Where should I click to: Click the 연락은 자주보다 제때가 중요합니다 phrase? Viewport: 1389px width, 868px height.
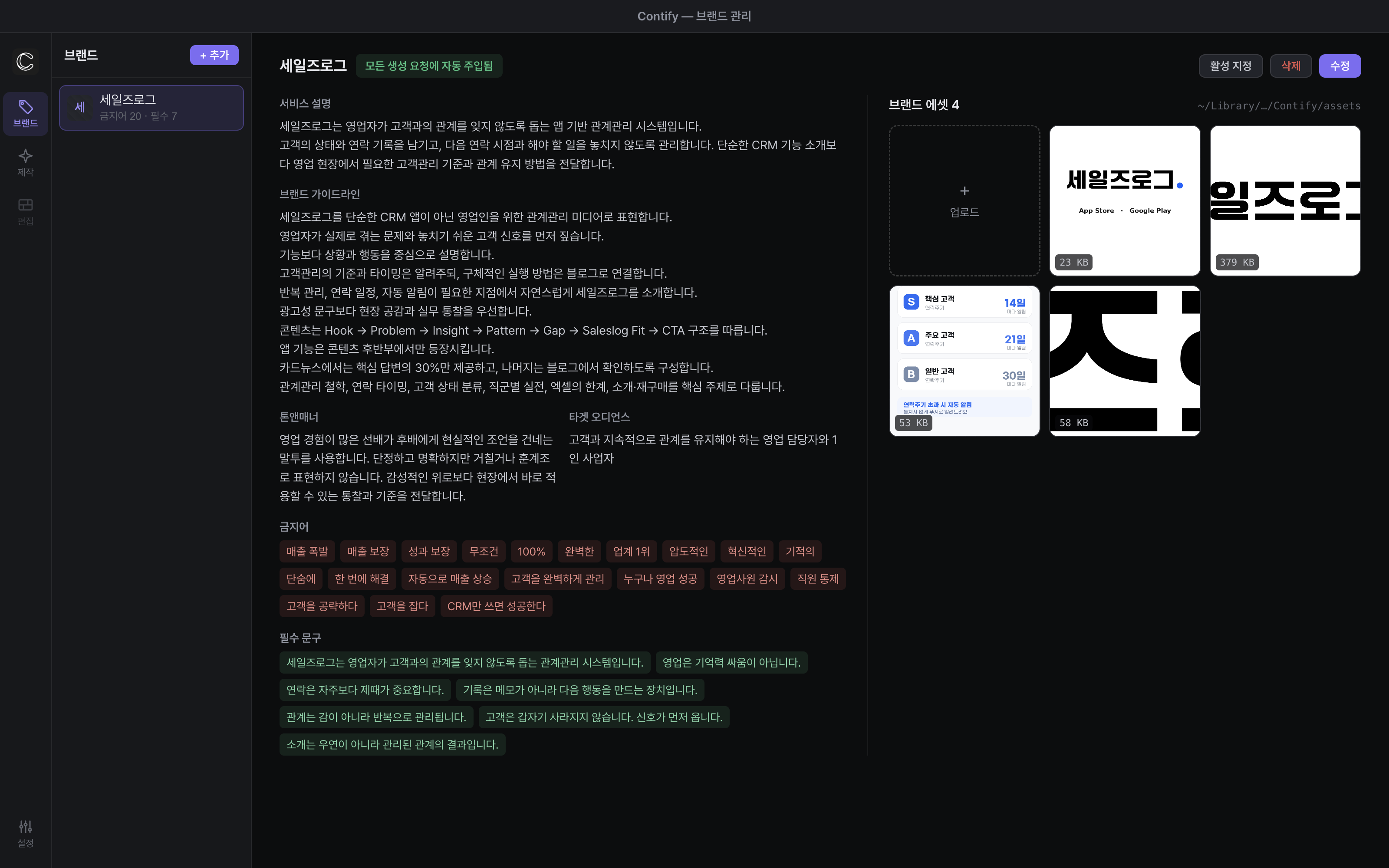pyautogui.click(x=365, y=690)
